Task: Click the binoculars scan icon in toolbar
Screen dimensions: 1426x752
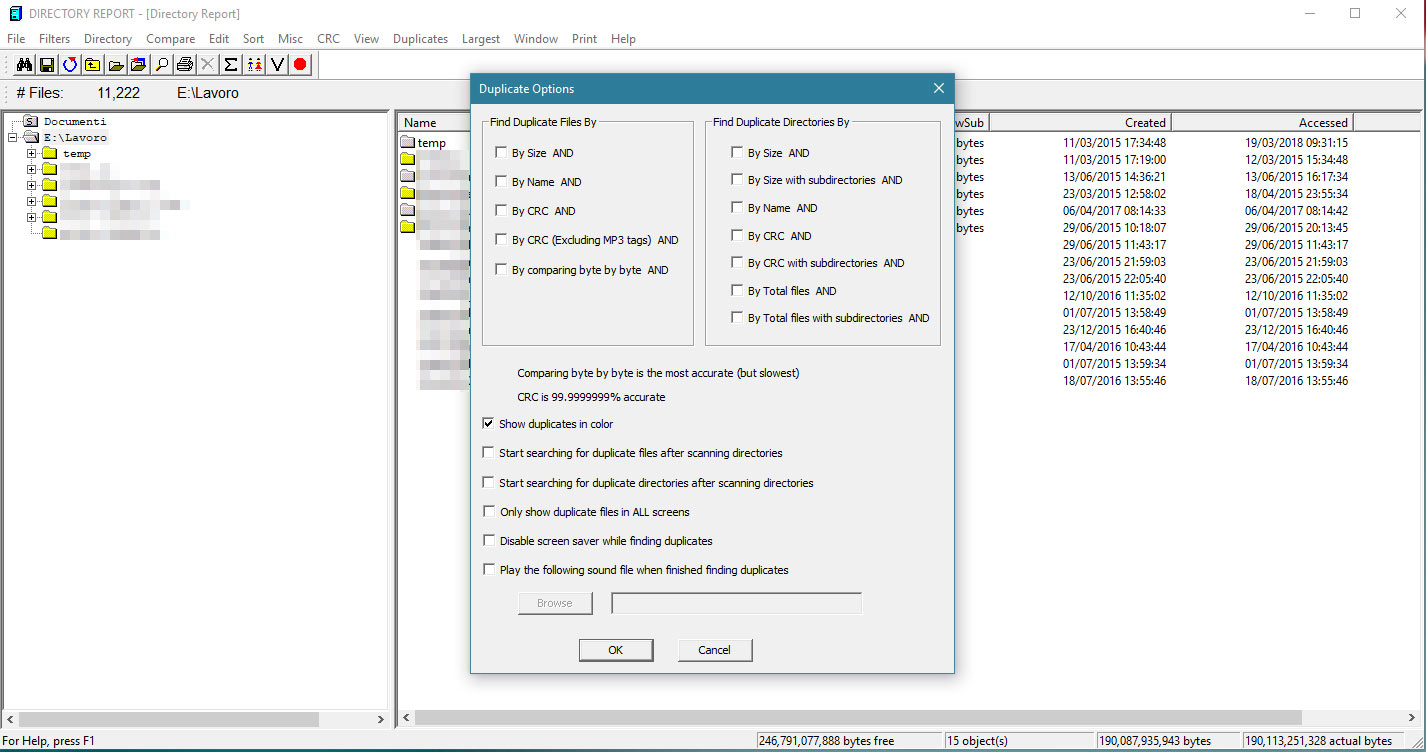Action: (x=24, y=65)
